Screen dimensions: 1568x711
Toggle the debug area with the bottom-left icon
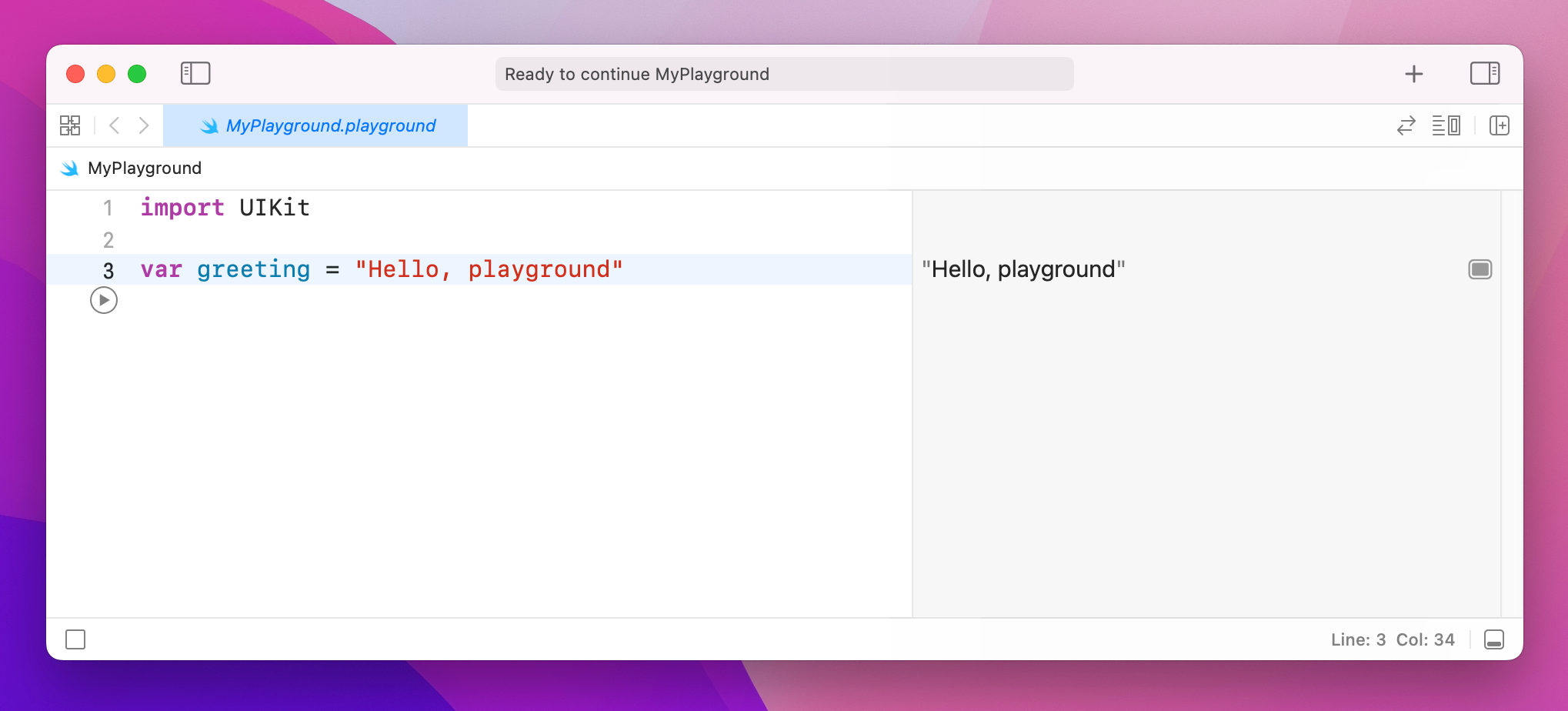point(75,639)
